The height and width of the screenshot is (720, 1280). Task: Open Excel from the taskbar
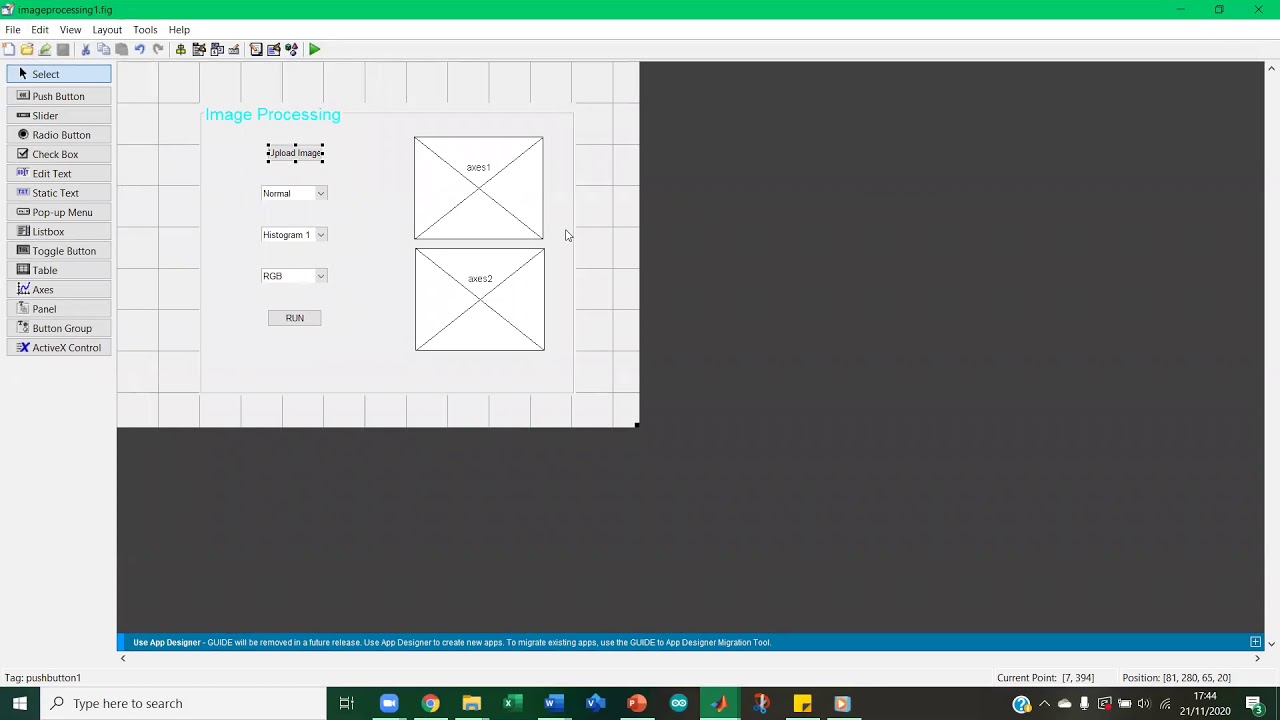[512, 703]
